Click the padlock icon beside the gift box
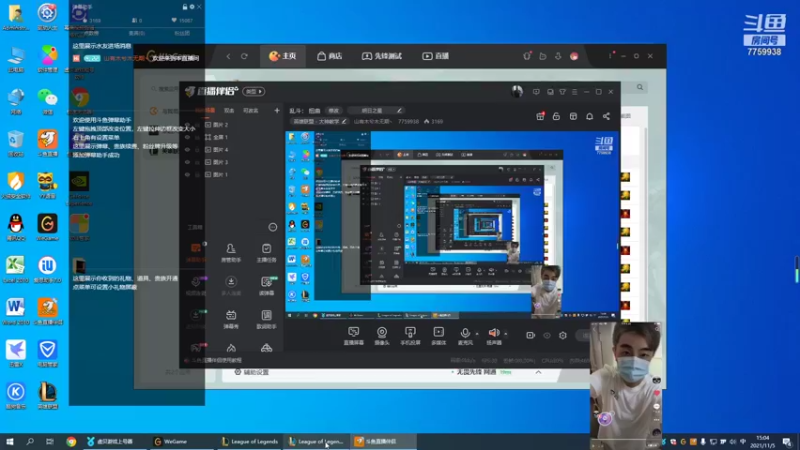Screen dimensions: 800x450 [556, 116]
